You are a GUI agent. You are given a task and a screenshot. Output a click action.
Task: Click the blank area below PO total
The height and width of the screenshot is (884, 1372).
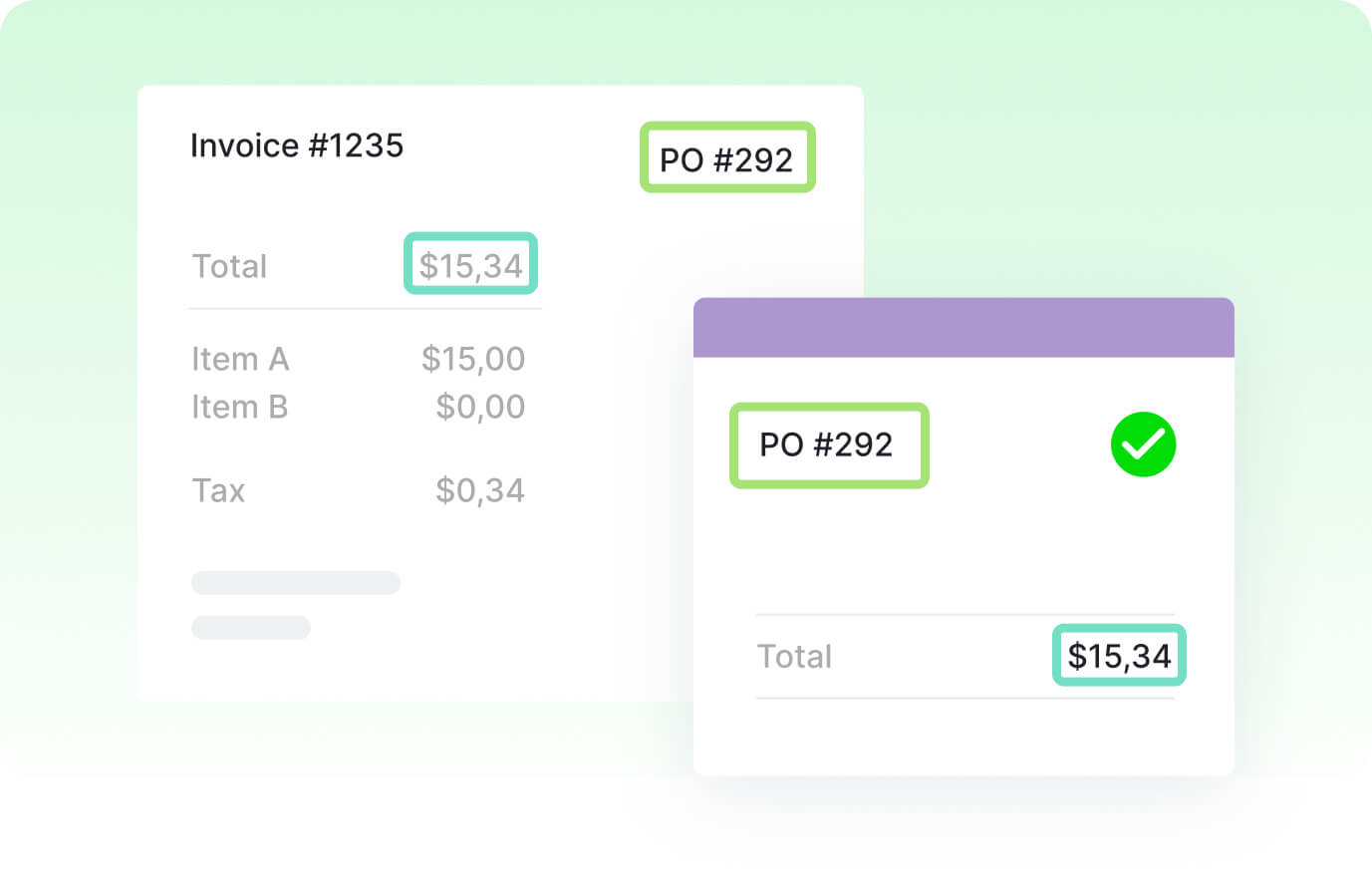(x=962, y=737)
